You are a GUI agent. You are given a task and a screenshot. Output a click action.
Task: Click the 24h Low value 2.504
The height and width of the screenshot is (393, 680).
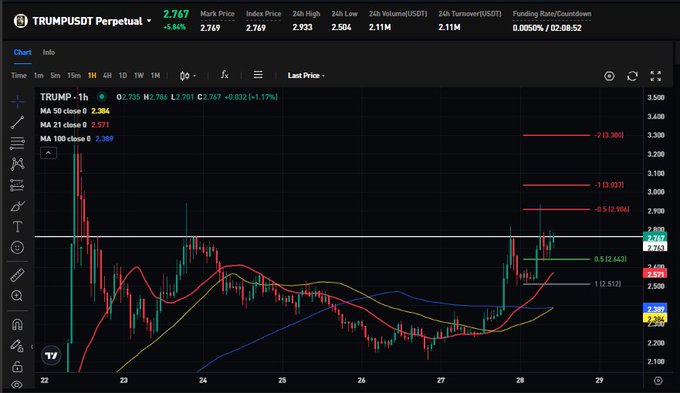[x=341, y=27]
